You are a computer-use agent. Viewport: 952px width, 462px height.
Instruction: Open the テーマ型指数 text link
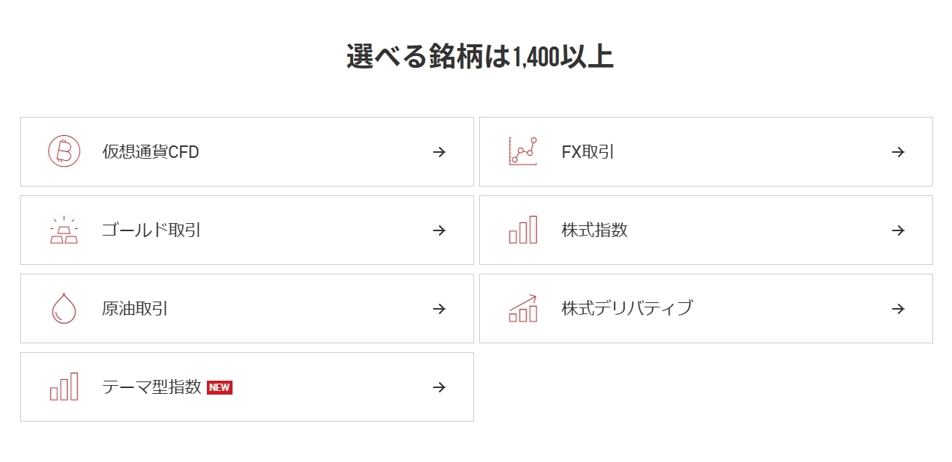point(151,387)
